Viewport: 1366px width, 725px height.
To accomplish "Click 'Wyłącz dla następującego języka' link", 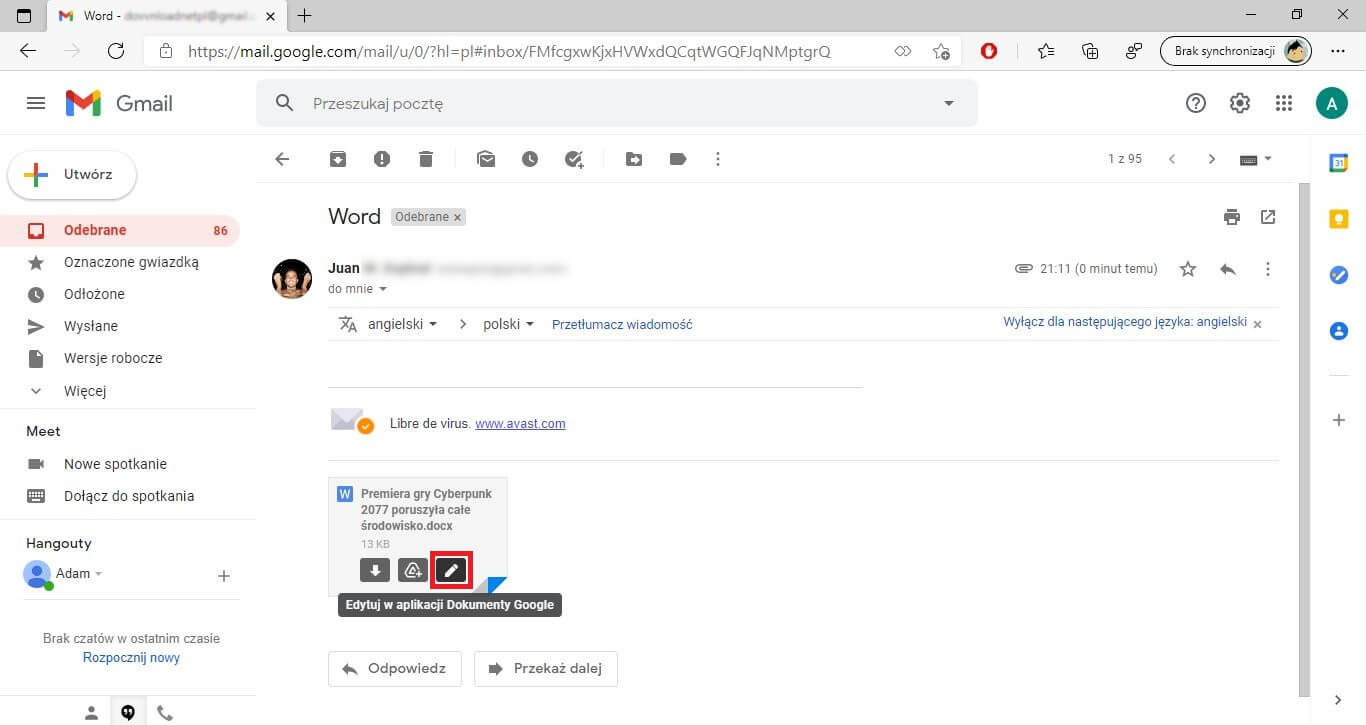I will [1125, 322].
